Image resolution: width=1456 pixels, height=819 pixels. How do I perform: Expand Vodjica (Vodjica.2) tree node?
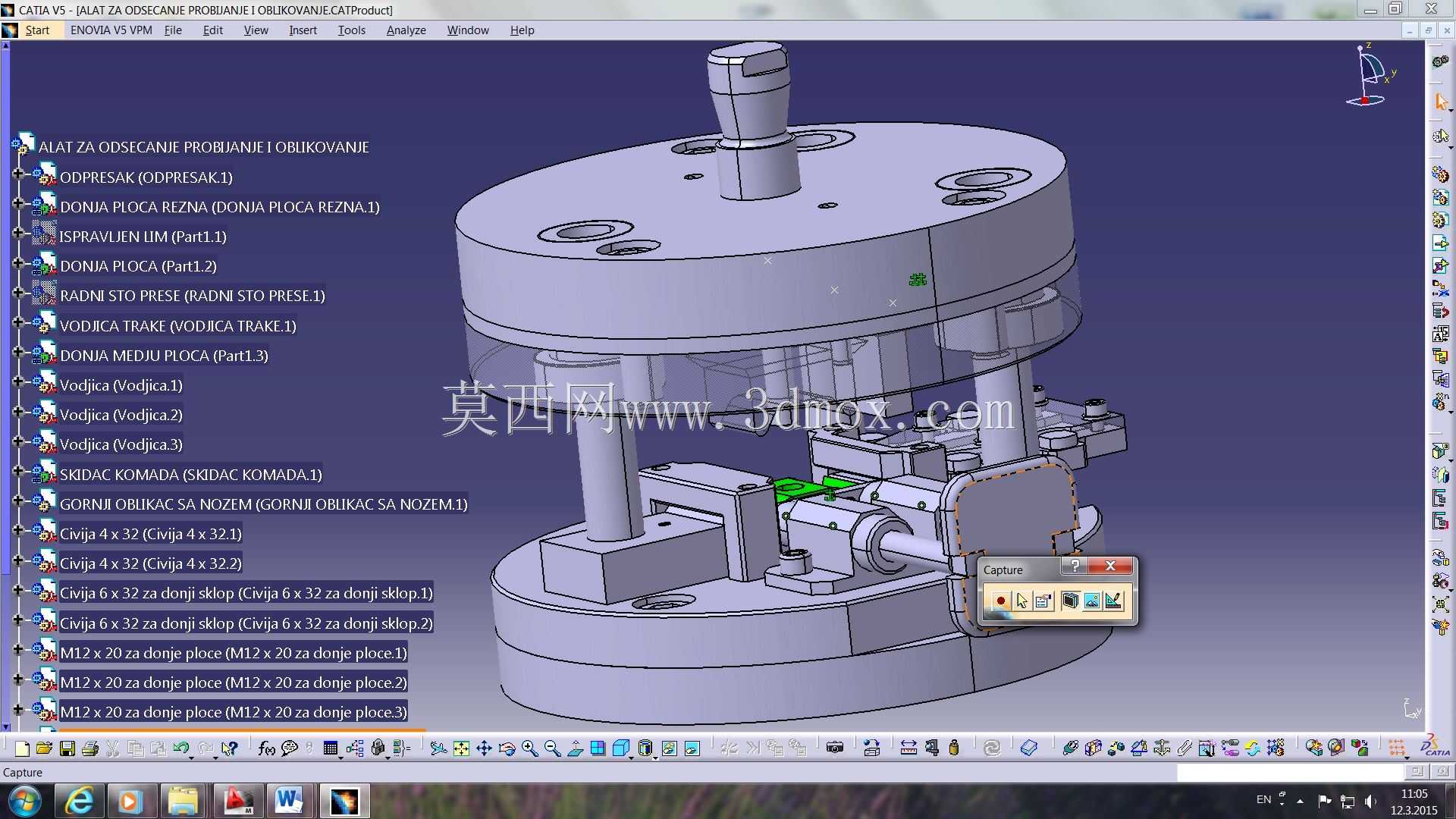pos(17,412)
